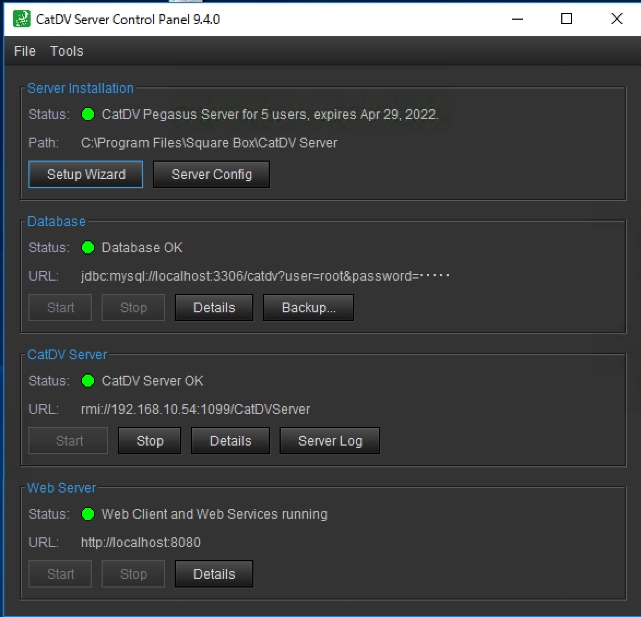Screen dimensions: 641x617
Task: Click the rmi://192.168.10.54:1099/CatDVServer URL
Action: (195, 409)
